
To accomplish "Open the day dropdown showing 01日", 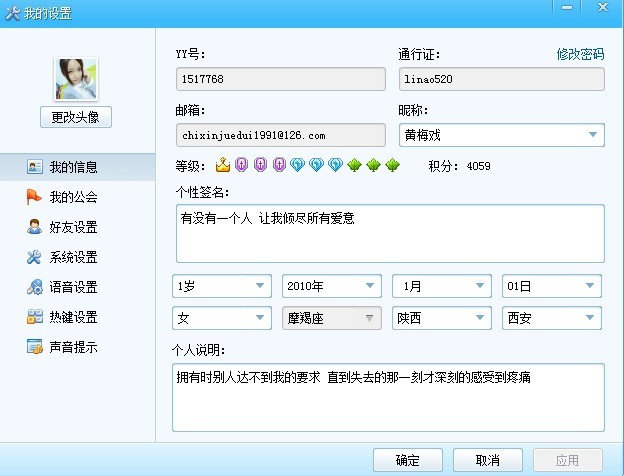I will point(552,286).
